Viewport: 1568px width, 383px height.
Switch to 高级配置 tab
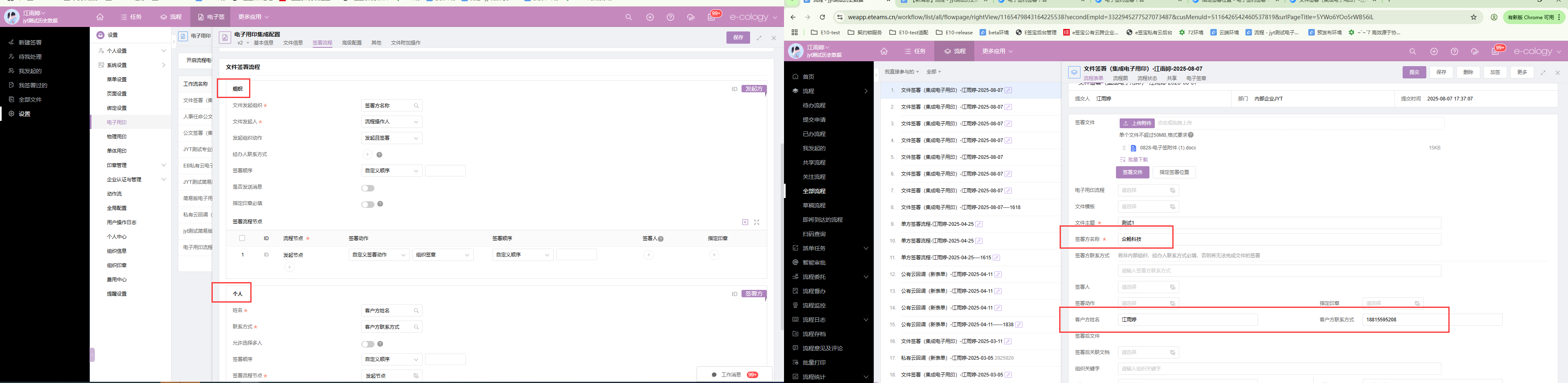tap(352, 42)
